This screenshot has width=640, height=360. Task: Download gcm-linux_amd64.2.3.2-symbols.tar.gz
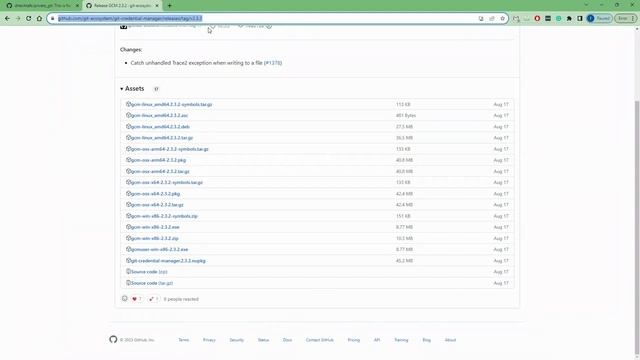[x=171, y=104]
